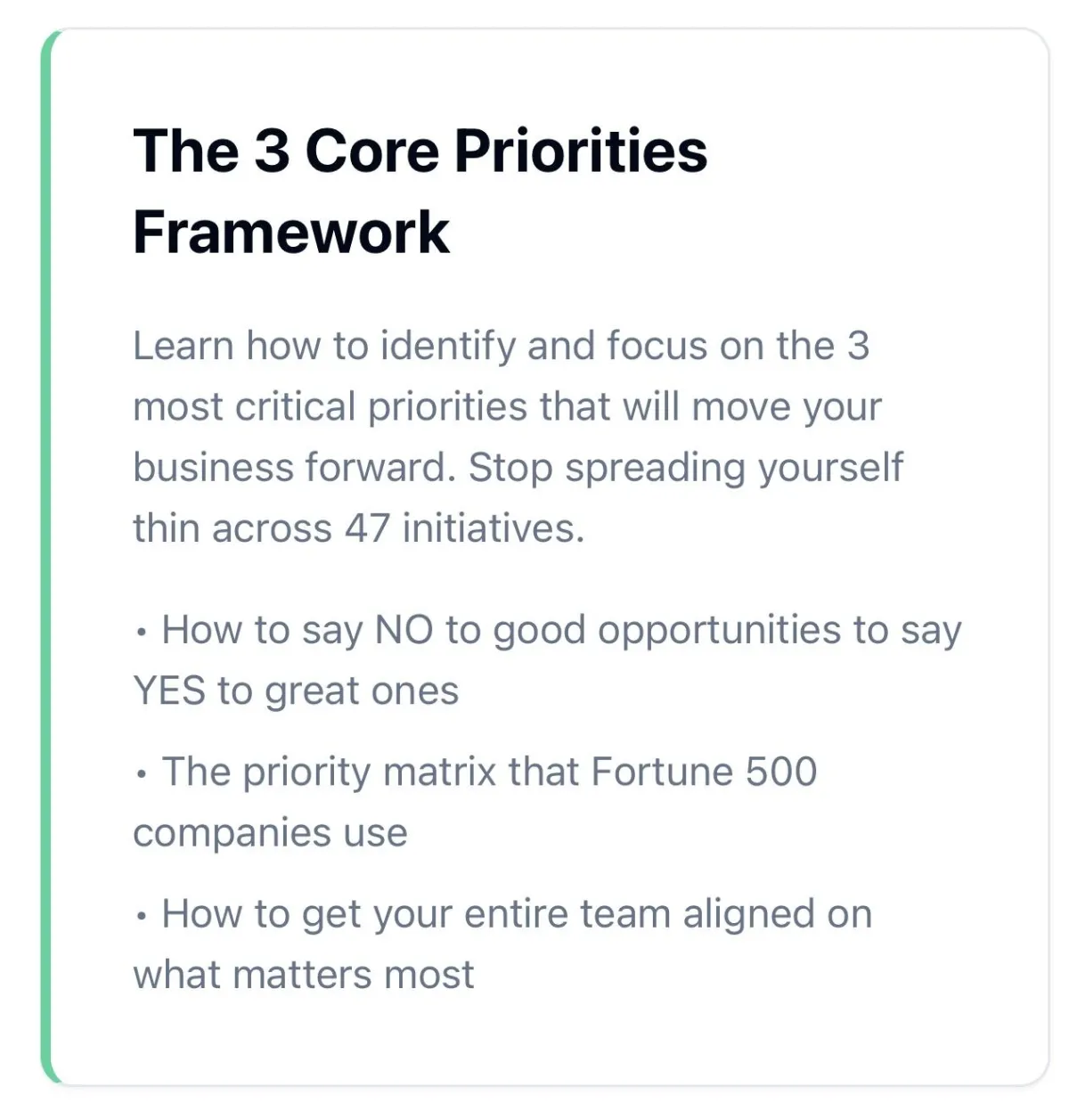
Task: Click the bullet dot before "How to say NO"
Action: (141, 633)
